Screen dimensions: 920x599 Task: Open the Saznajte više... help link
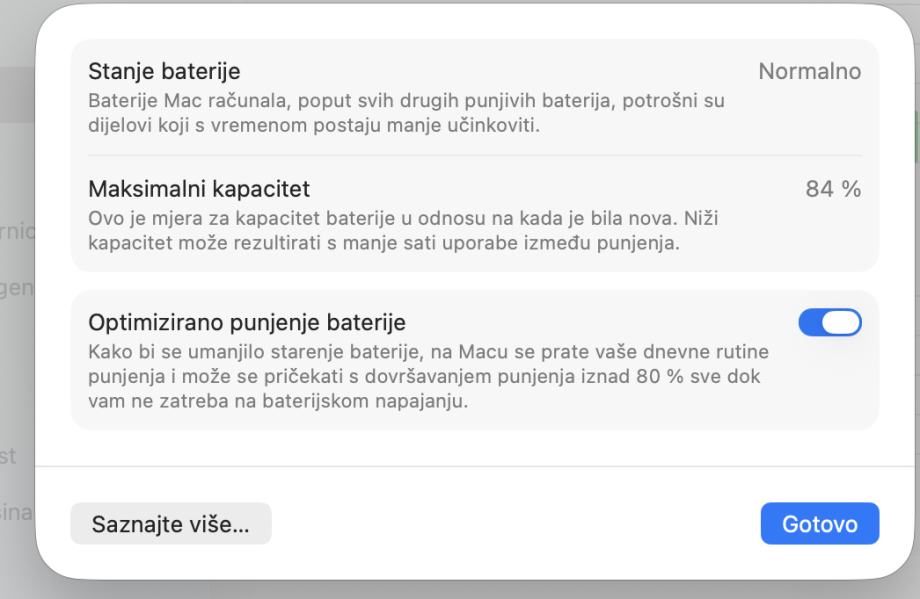coord(170,524)
